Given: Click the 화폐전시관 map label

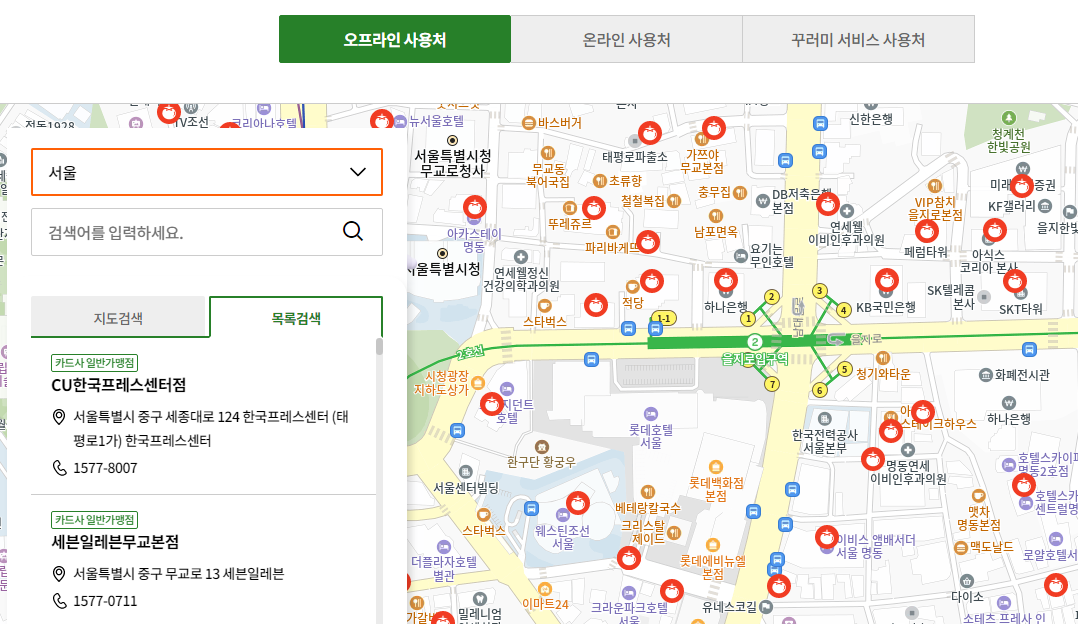Looking at the screenshot, I should pos(1022,375).
